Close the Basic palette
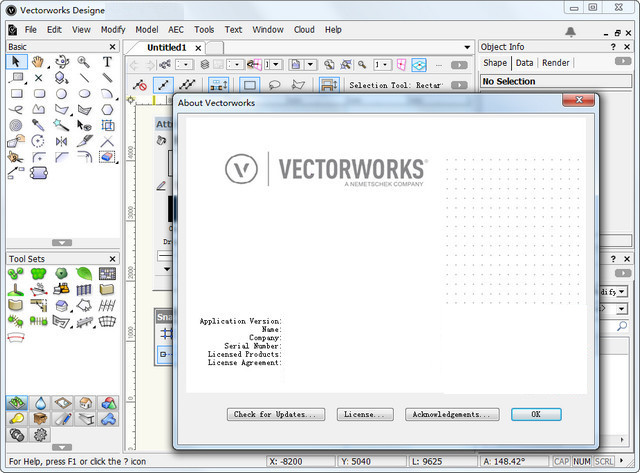 (x=113, y=47)
